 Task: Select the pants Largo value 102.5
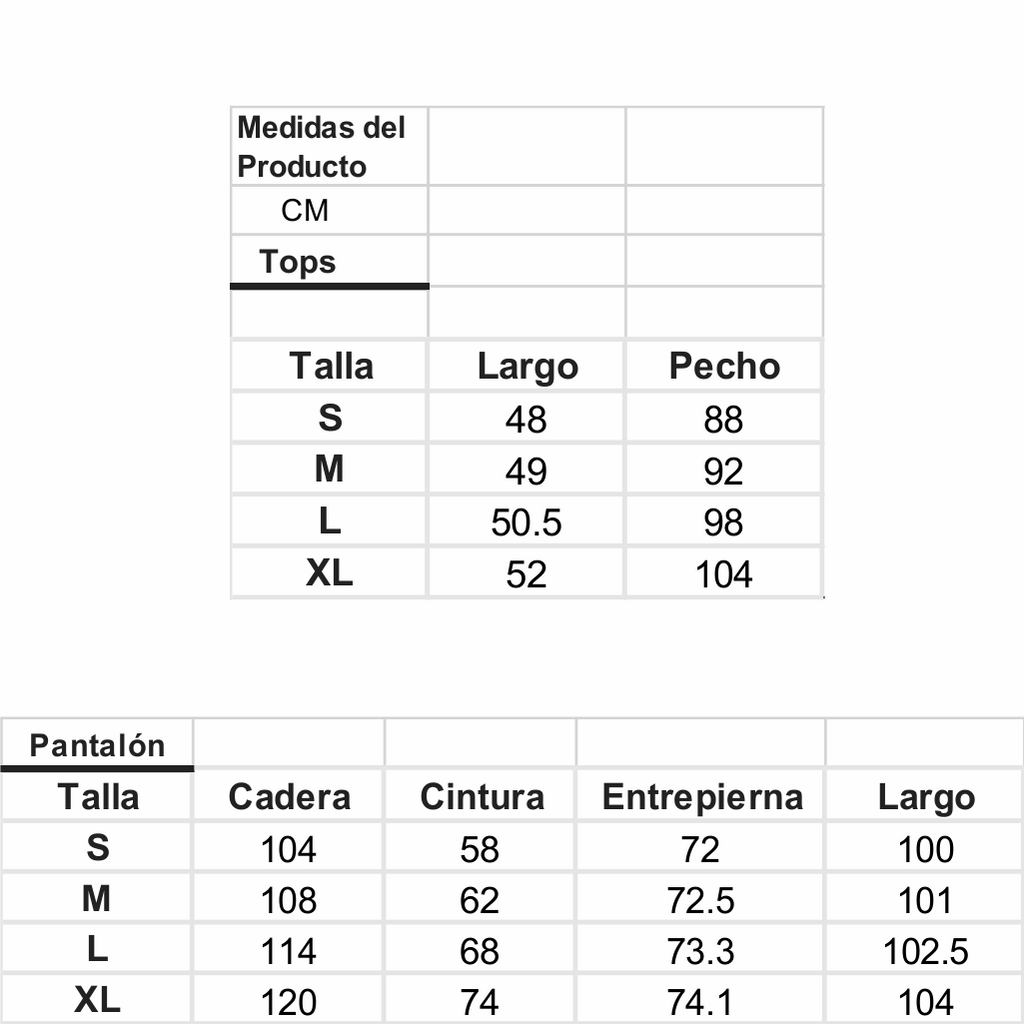925,951
